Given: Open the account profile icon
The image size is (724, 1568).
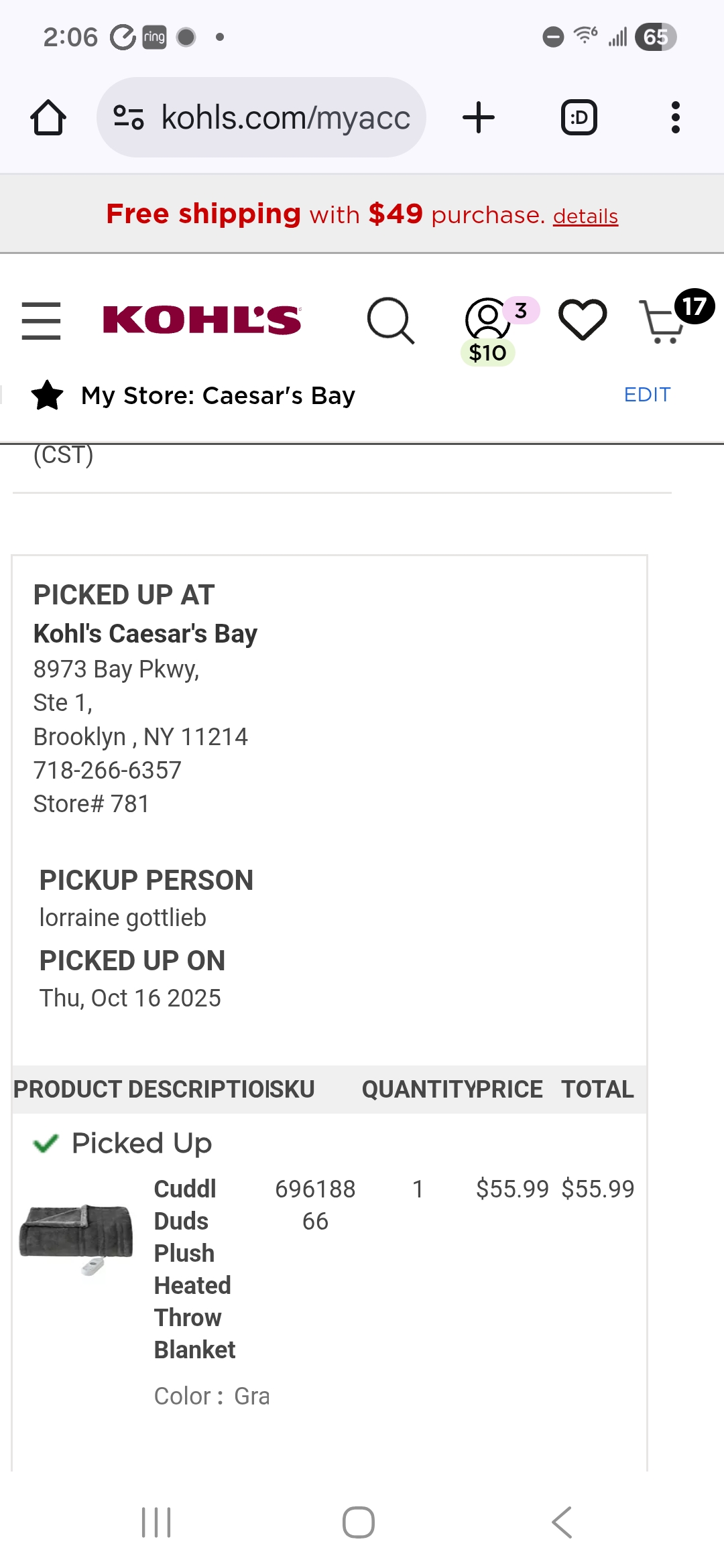Looking at the screenshot, I should pyautogui.click(x=487, y=318).
